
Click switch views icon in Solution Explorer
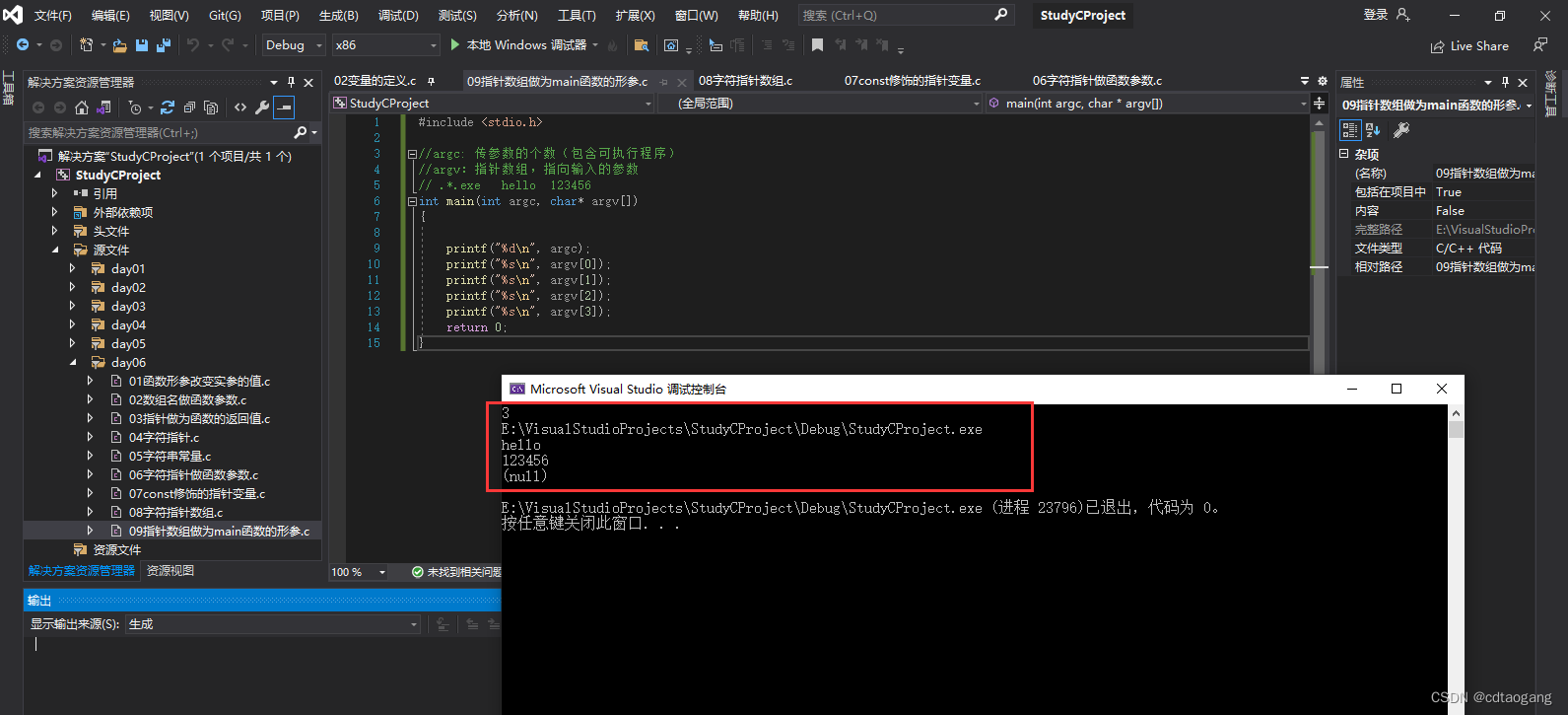point(103,107)
